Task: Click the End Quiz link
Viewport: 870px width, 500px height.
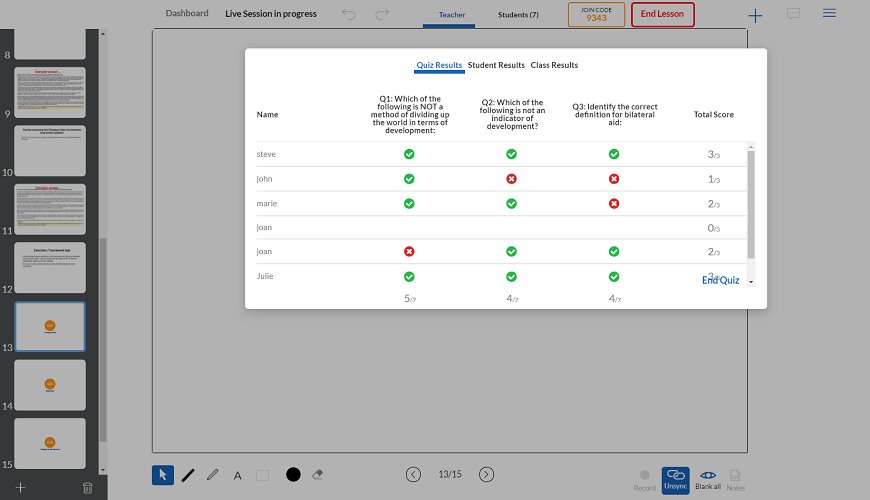Action: pos(720,280)
